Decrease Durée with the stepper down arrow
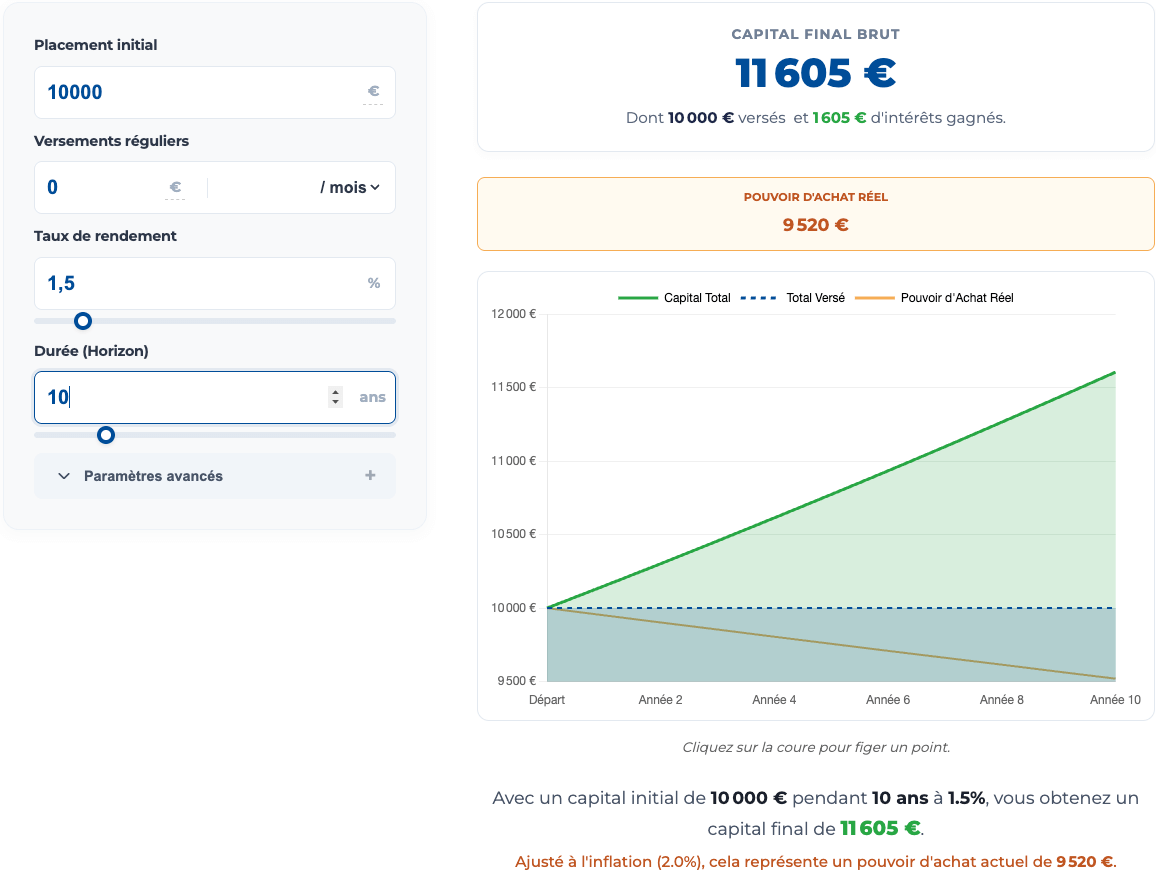This screenshot has height=880, width=1156. (335, 402)
